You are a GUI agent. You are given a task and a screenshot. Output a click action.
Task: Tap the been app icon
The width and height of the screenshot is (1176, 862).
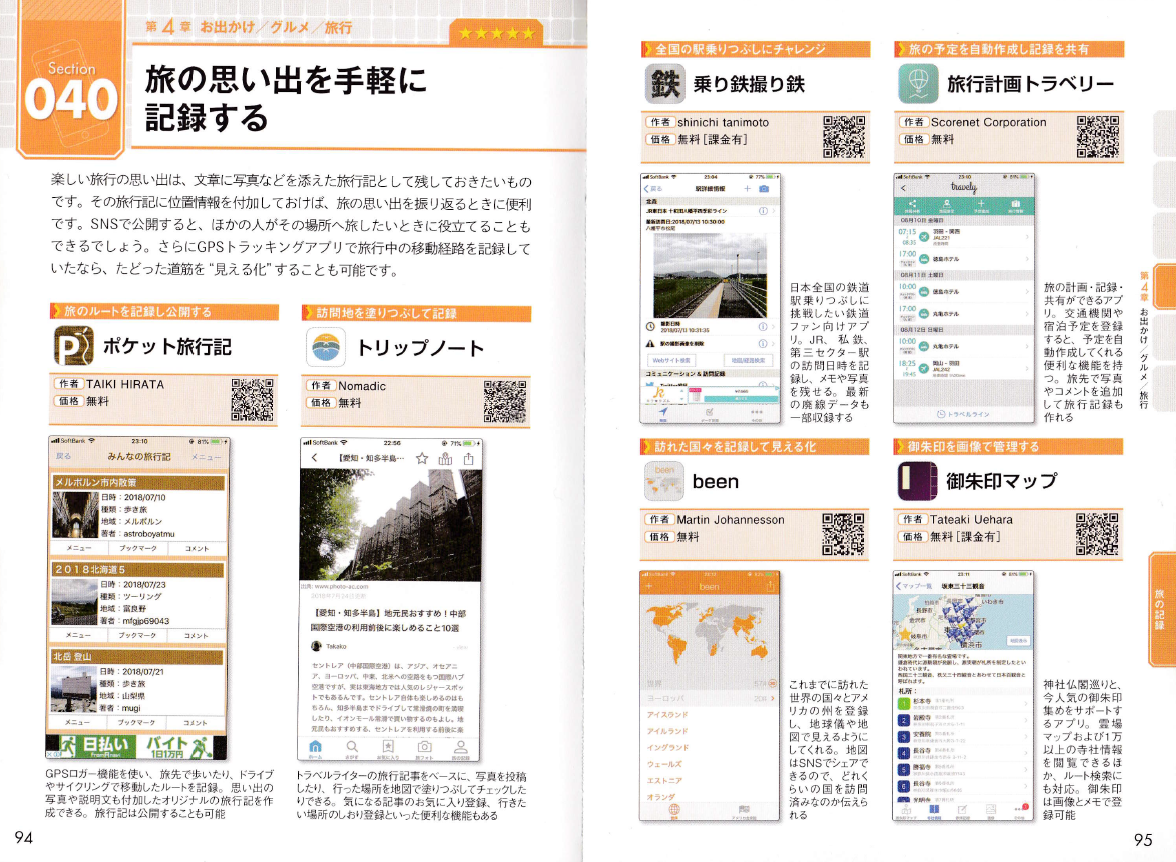(x=664, y=481)
